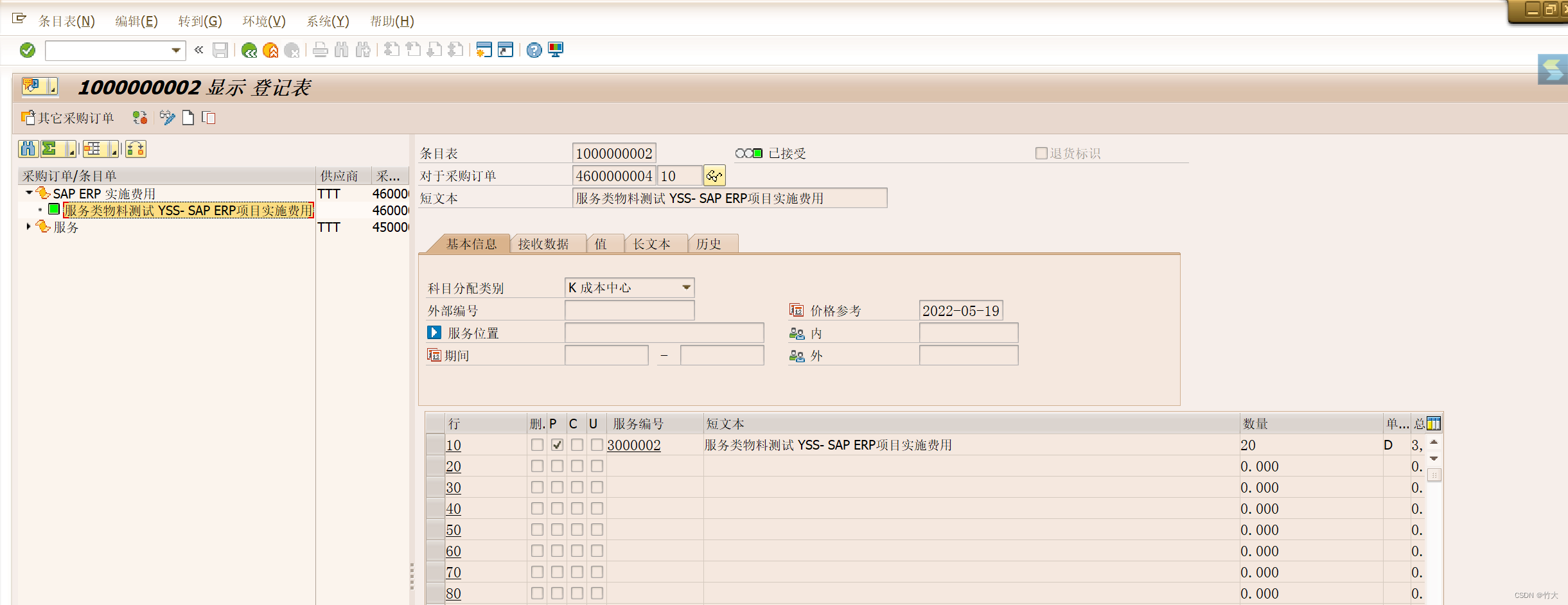Click the row 10 row selector button
This screenshot has width=1568, height=605.
coord(436,444)
